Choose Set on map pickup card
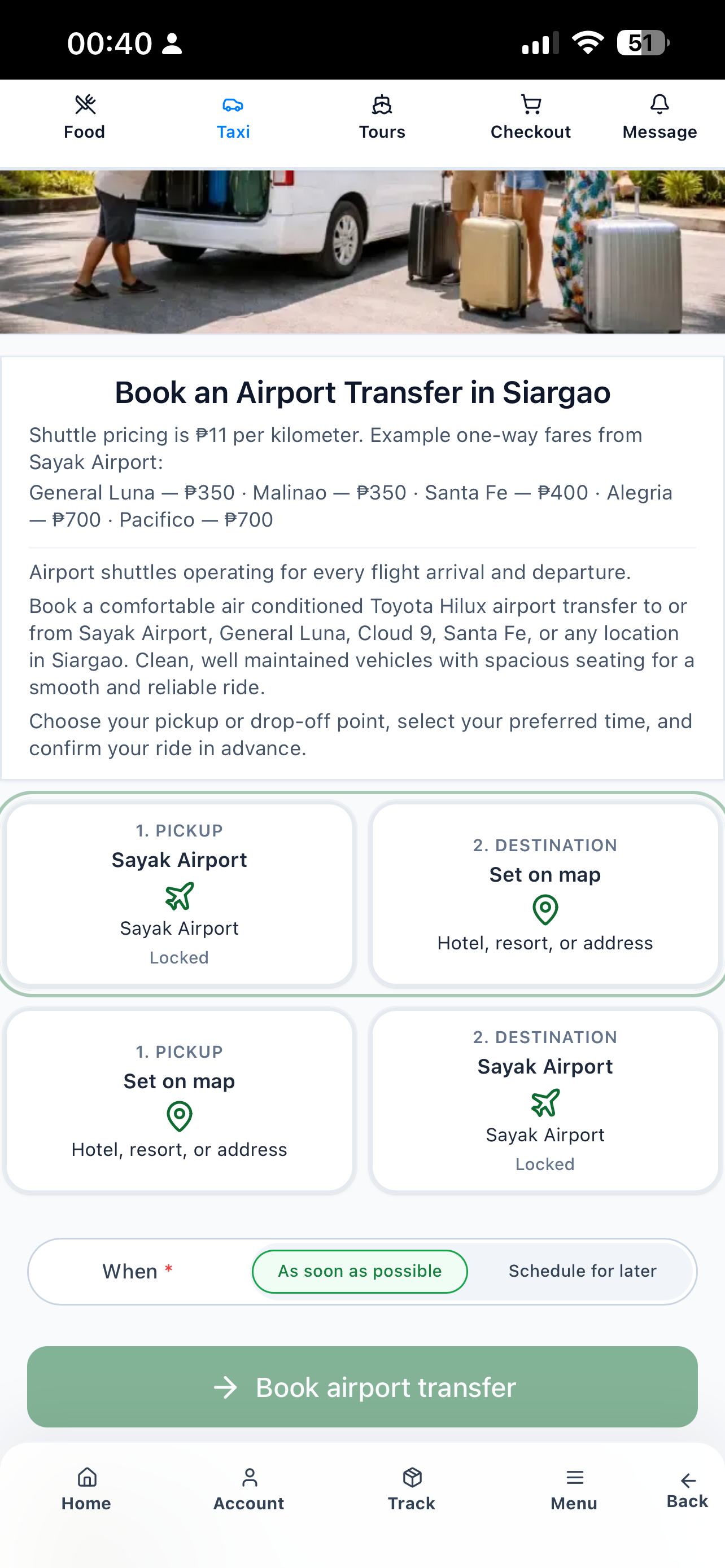The height and width of the screenshot is (1568, 725). 179,1101
